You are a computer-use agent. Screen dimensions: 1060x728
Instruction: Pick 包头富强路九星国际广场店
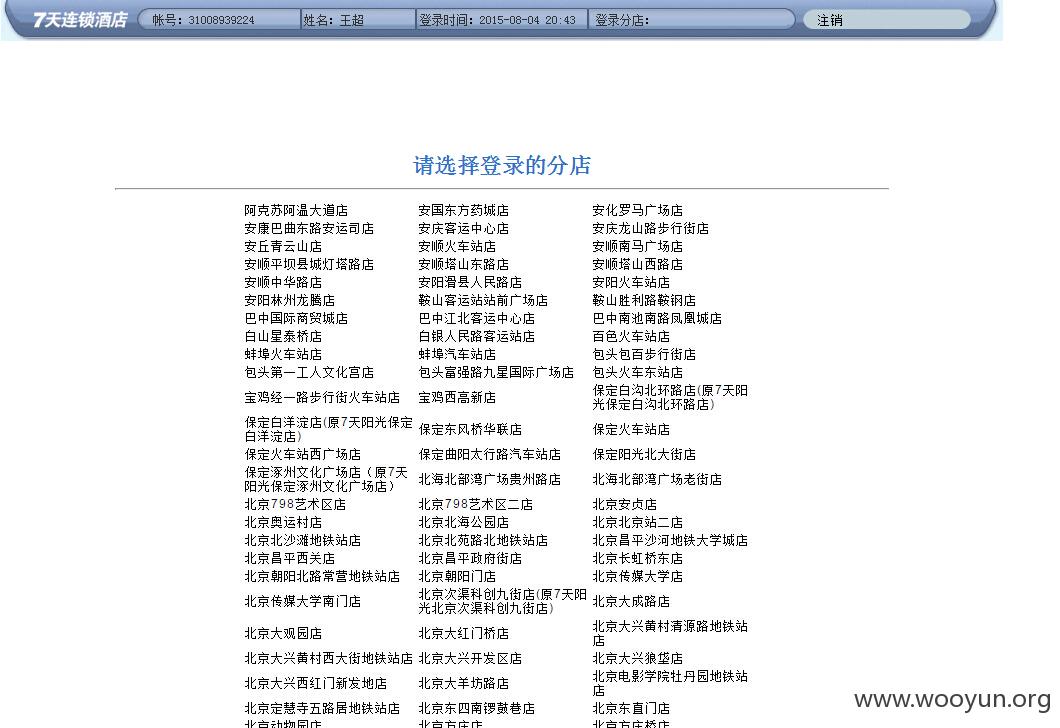[x=496, y=372]
